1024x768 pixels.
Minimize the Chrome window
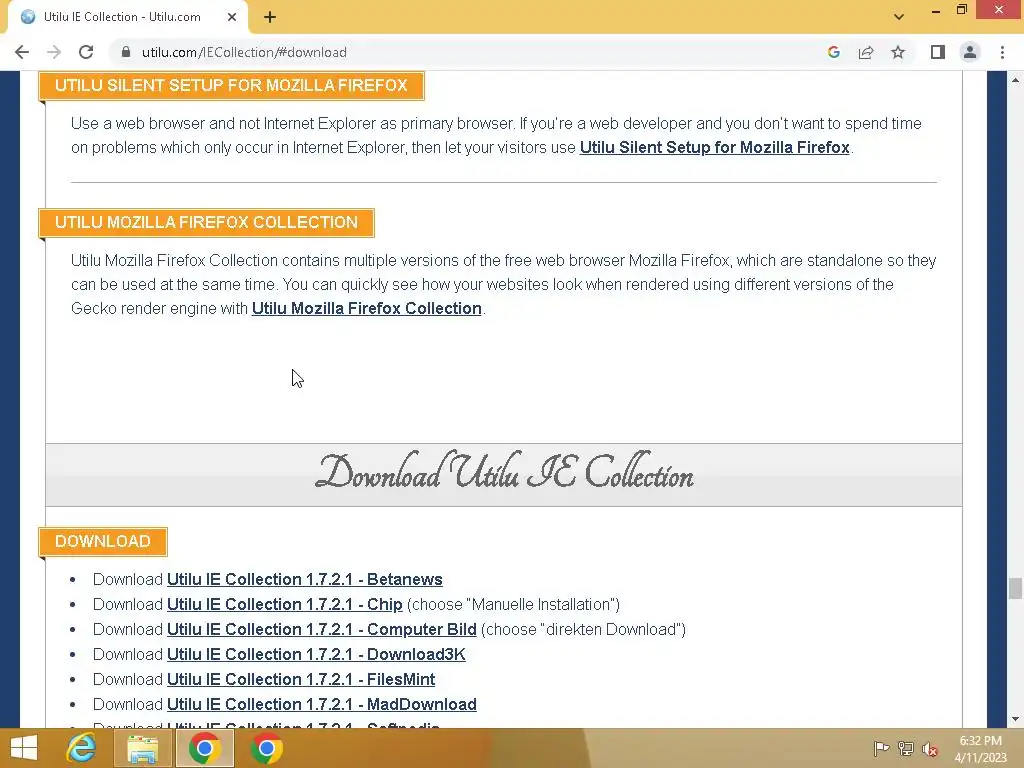tap(935, 9)
